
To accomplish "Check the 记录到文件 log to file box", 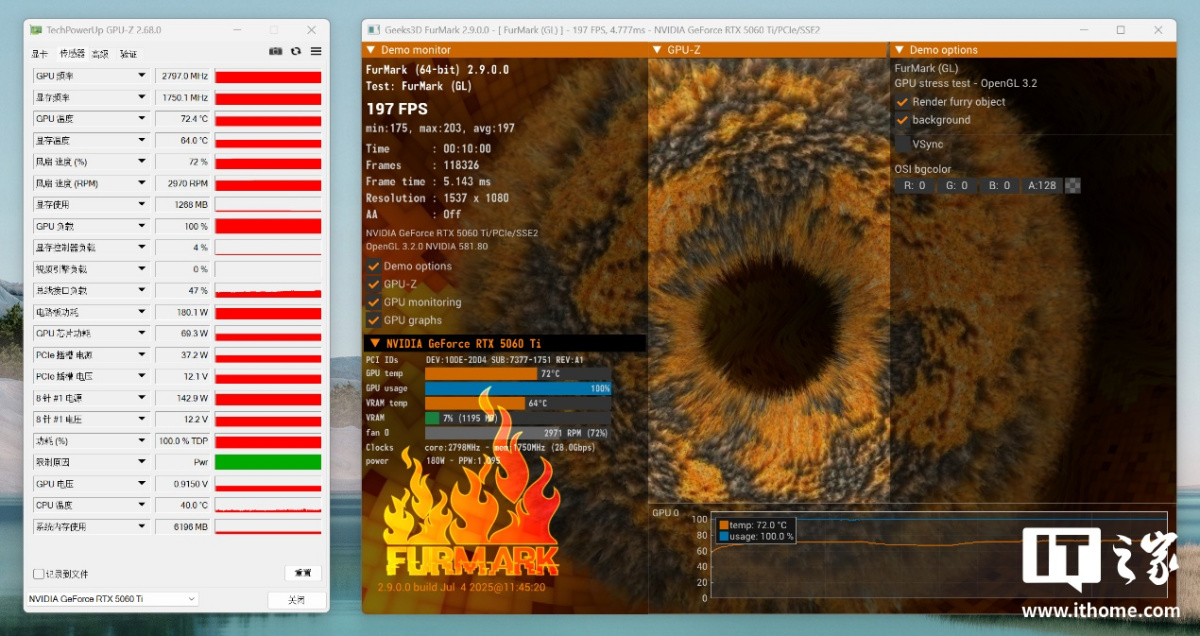I will click(39, 574).
